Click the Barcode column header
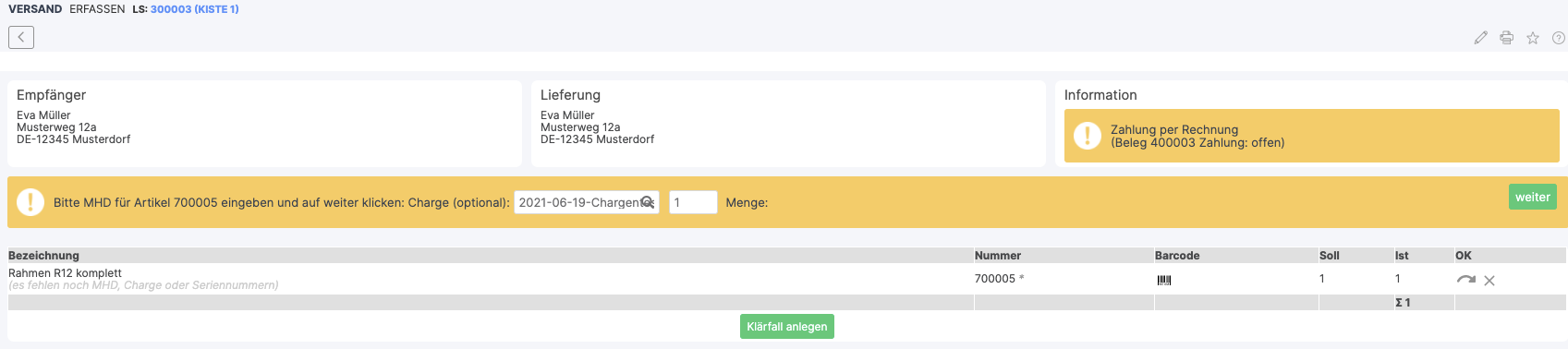Screen dimensions: 1568x349 [1177, 256]
